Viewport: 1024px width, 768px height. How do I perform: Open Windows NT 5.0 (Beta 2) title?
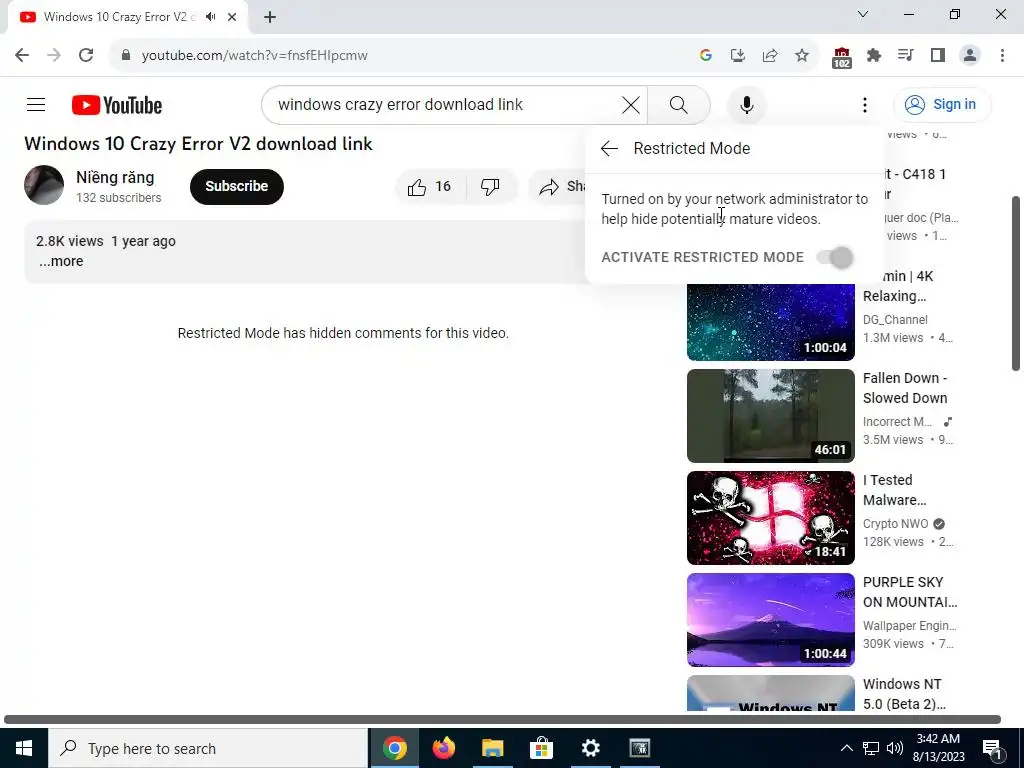tap(904, 694)
